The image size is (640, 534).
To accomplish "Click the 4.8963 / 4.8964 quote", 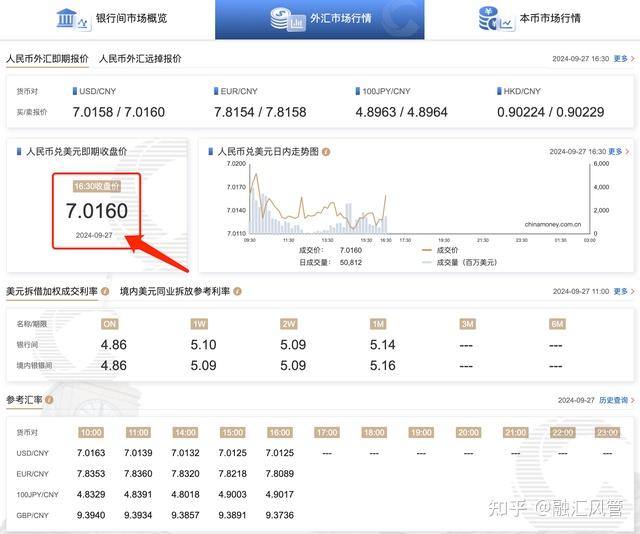I will pyautogui.click(x=402, y=112).
